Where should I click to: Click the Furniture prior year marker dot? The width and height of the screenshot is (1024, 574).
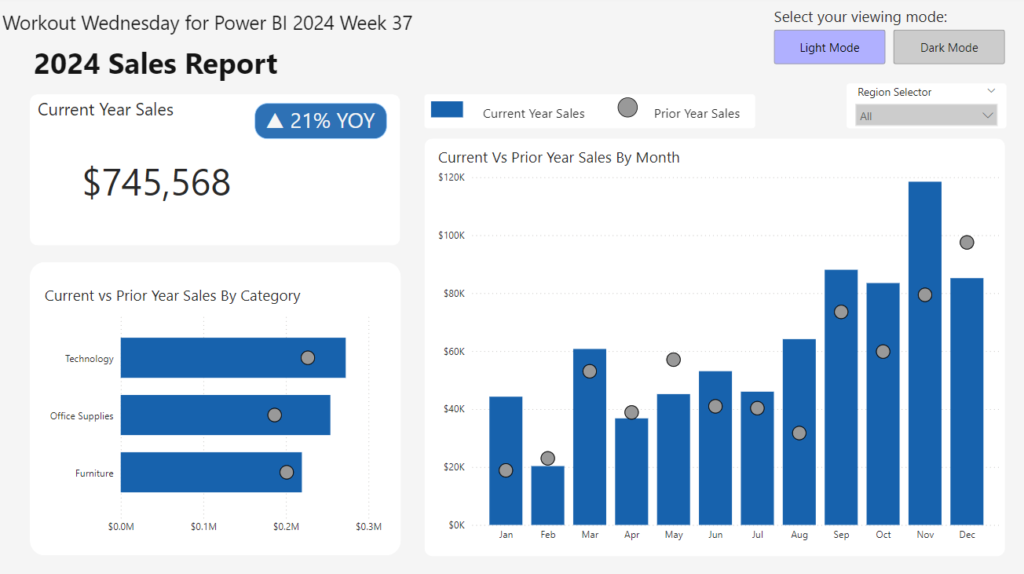point(287,472)
